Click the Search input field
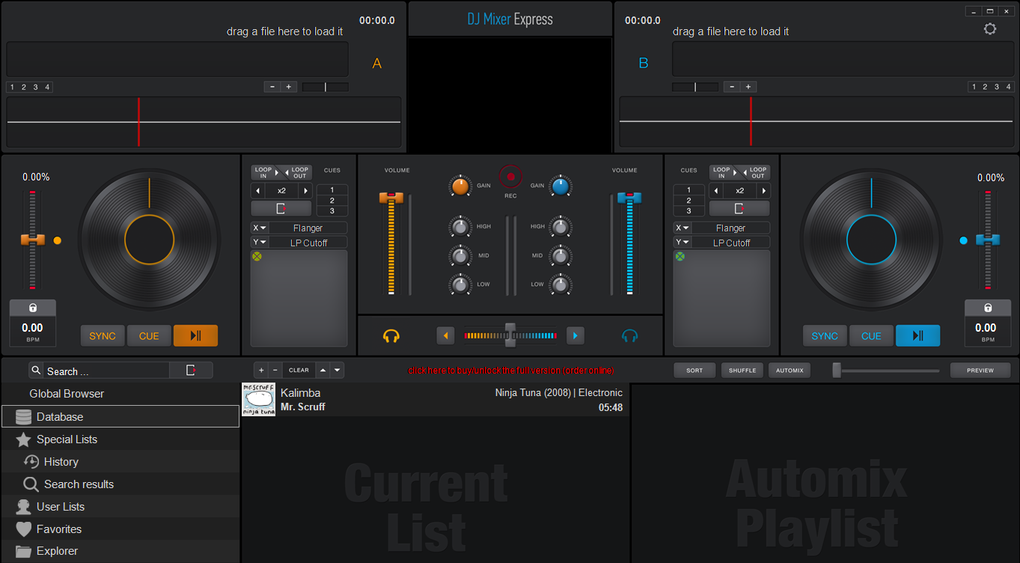Viewport: 1020px width, 563px height. point(107,371)
